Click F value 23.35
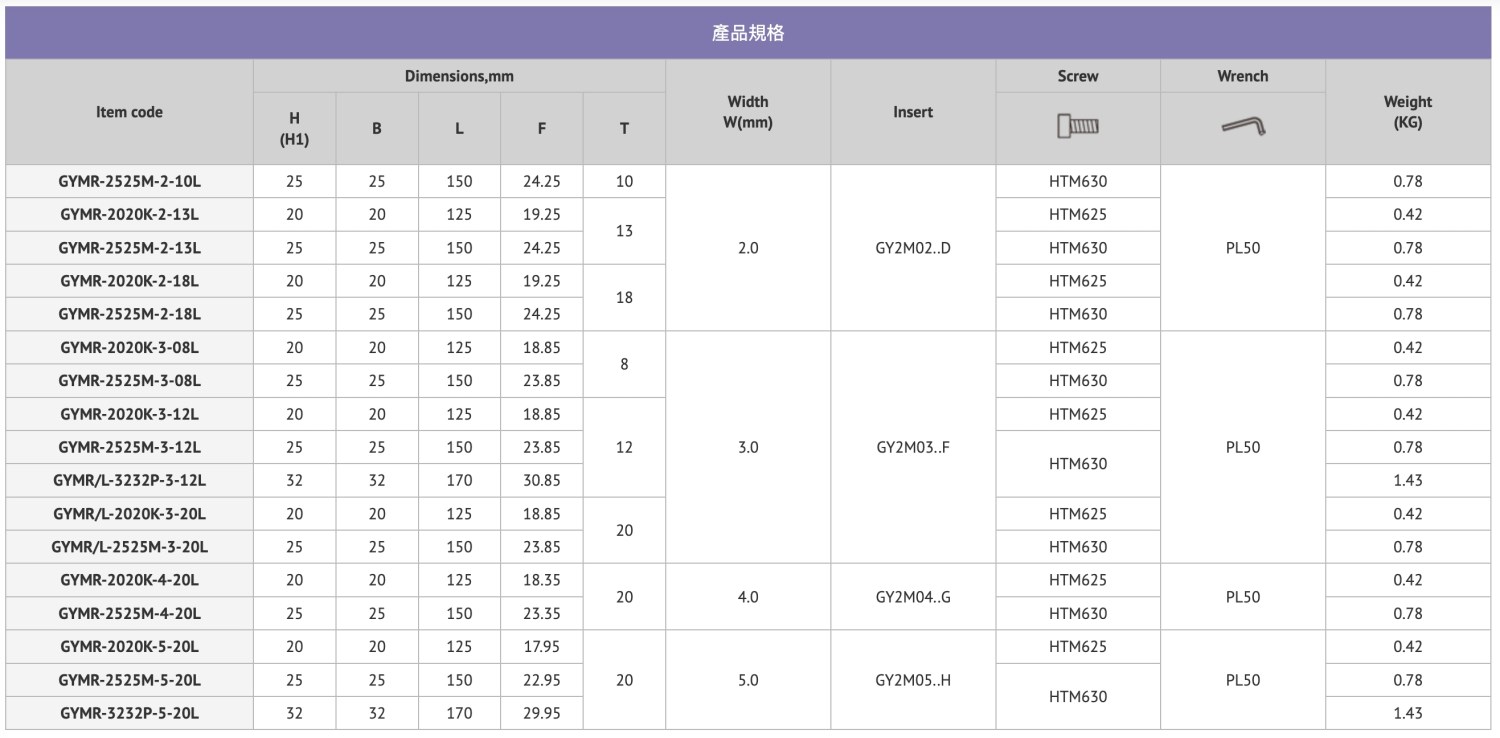This screenshot has width=1500, height=738. [x=542, y=613]
